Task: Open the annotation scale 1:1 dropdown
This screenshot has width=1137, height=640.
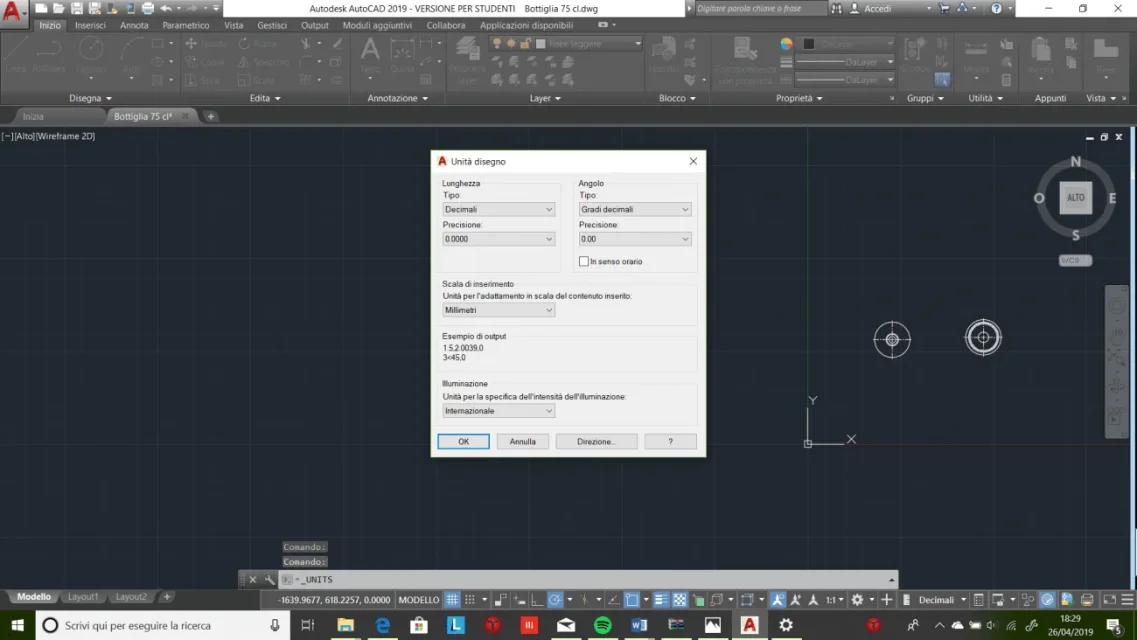Action: click(x=835, y=599)
